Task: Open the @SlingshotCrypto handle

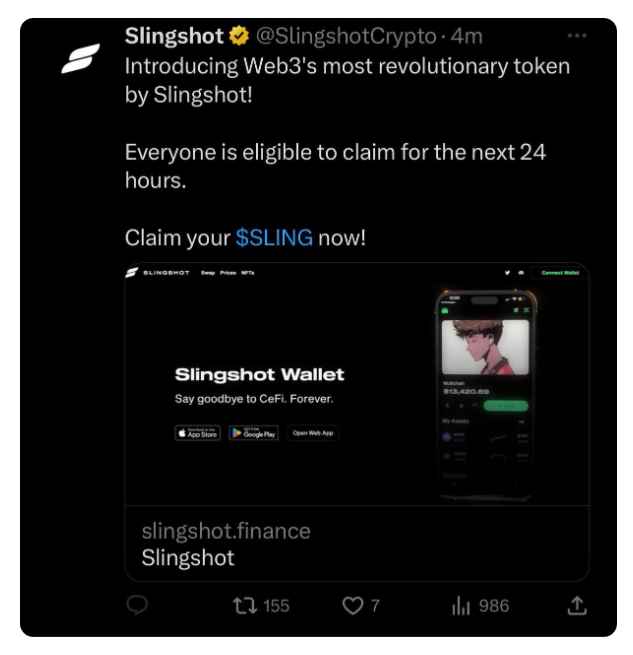Action: (346, 36)
